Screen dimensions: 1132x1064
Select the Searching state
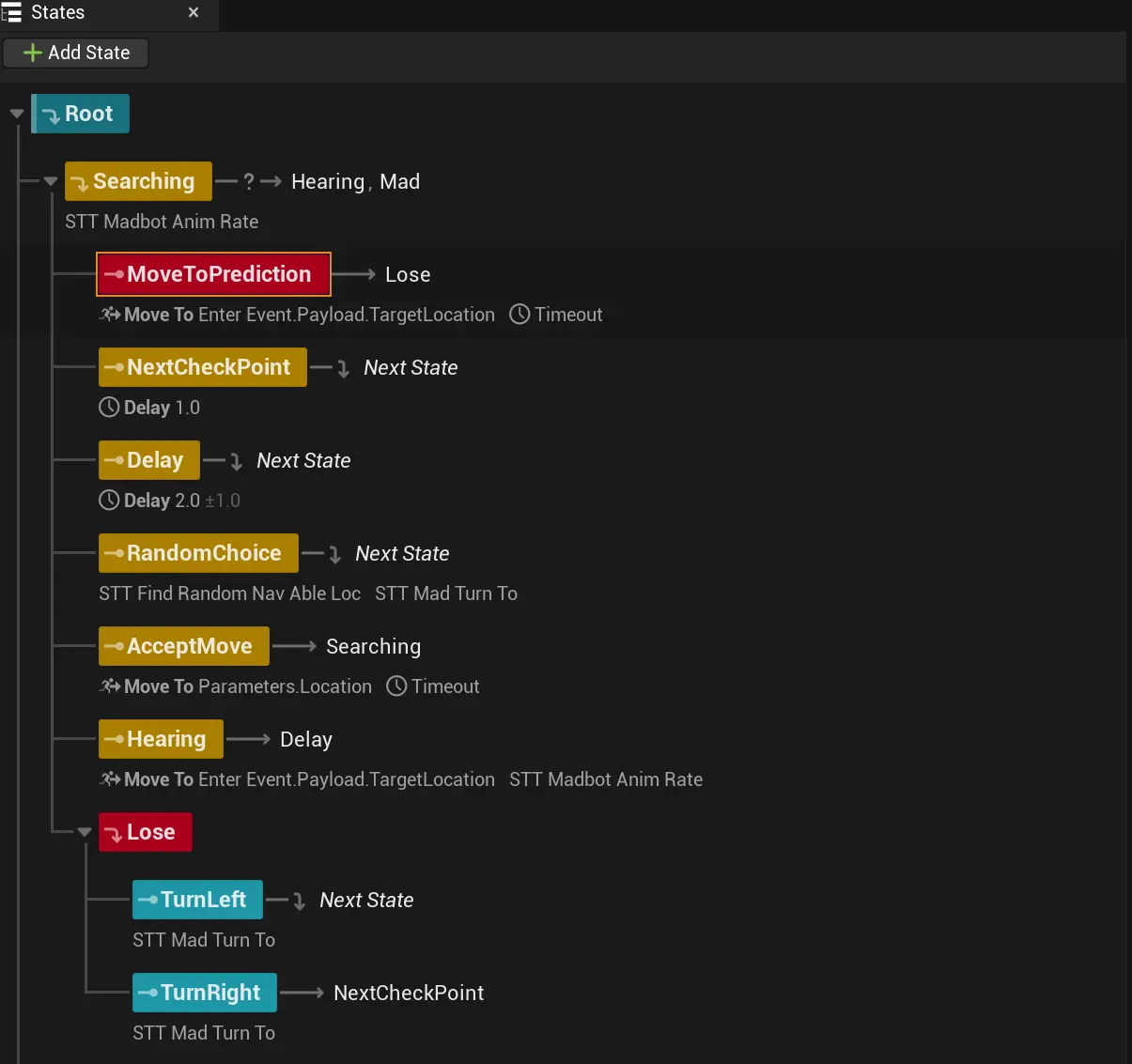click(x=138, y=181)
